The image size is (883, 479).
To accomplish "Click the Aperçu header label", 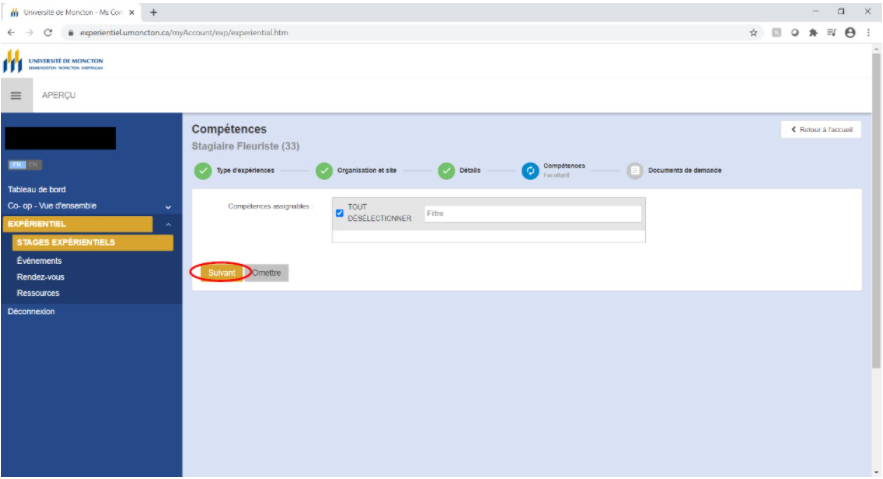I will pyautogui.click(x=59, y=96).
